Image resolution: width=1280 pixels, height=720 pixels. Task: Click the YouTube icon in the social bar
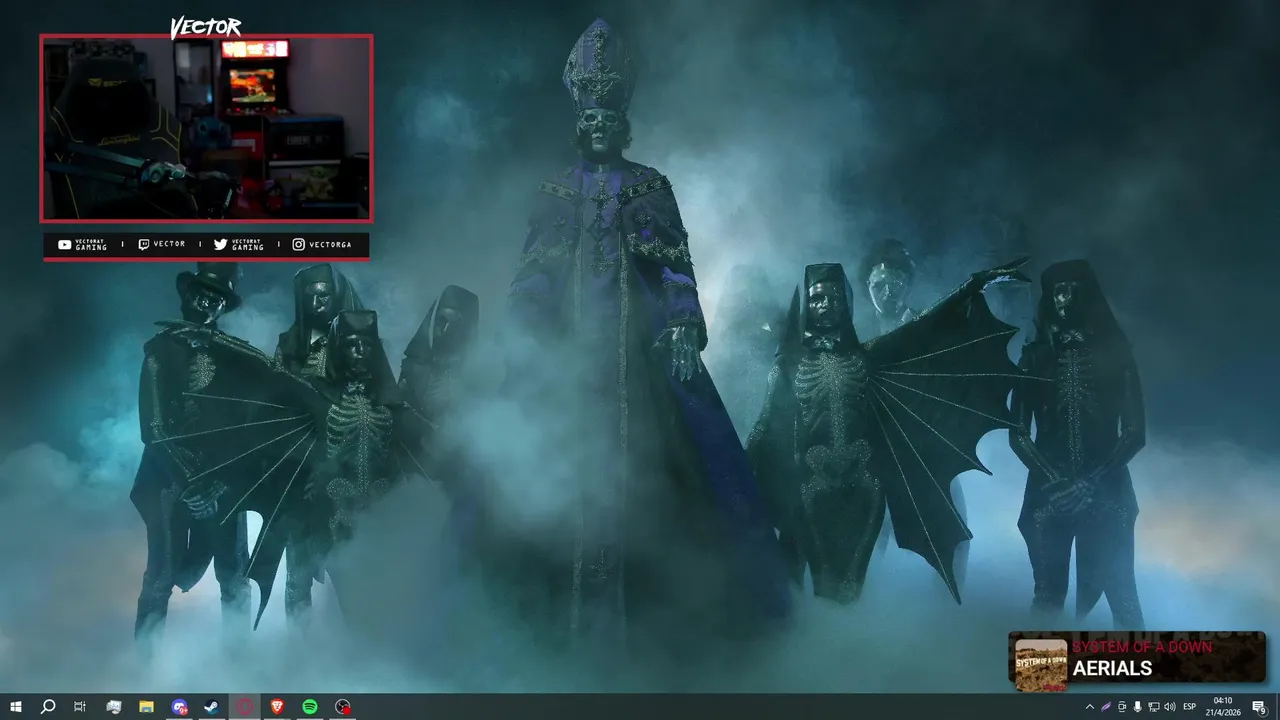point(65,244)
